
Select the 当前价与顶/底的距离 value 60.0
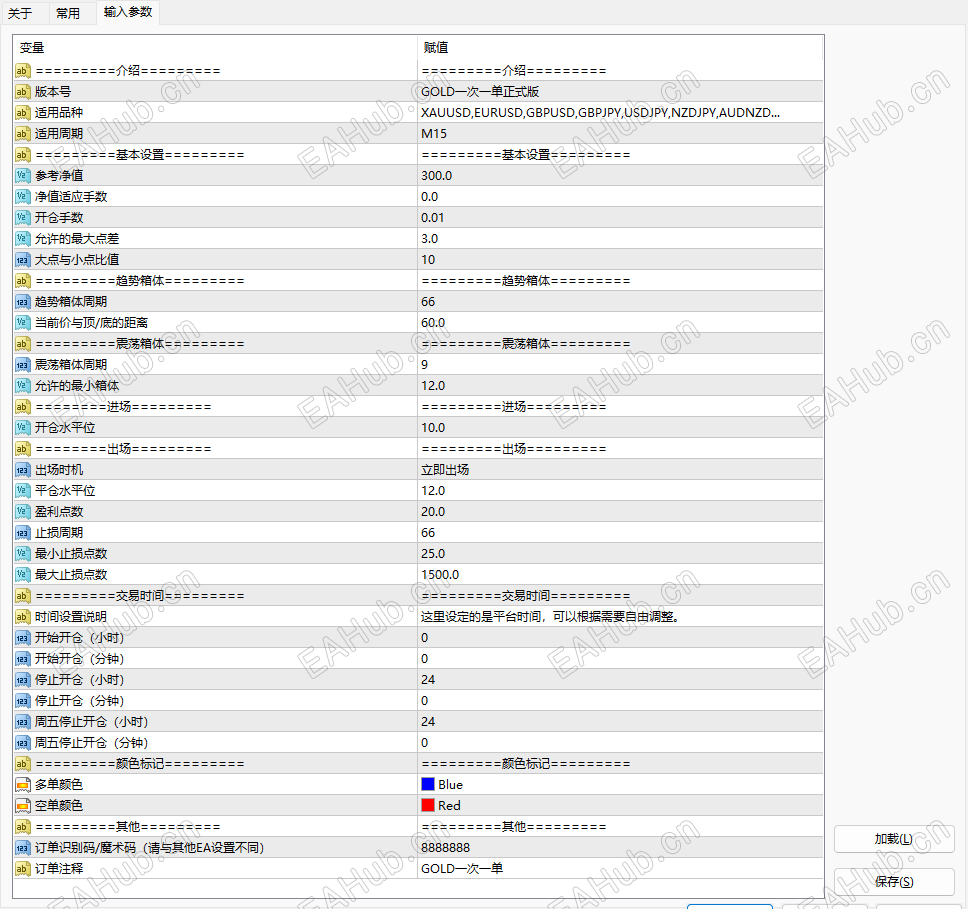433,322
